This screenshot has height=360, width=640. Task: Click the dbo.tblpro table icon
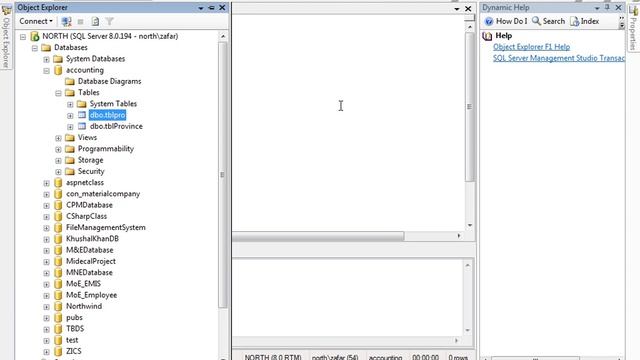click(82, 115)
